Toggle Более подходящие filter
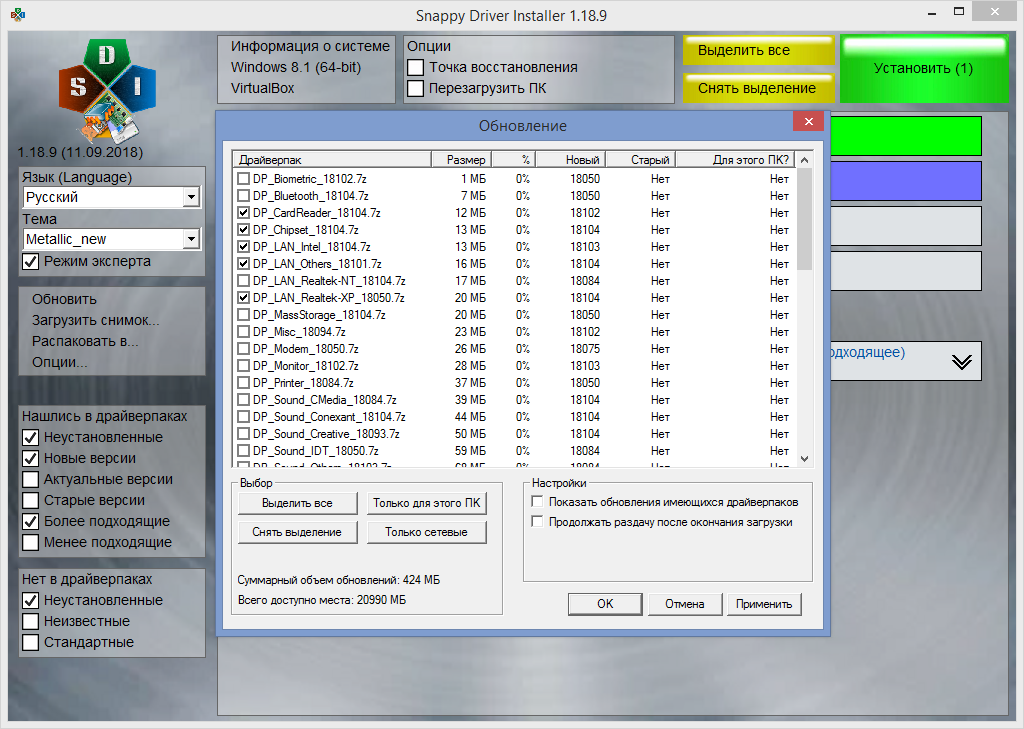 tap(31, 521)
